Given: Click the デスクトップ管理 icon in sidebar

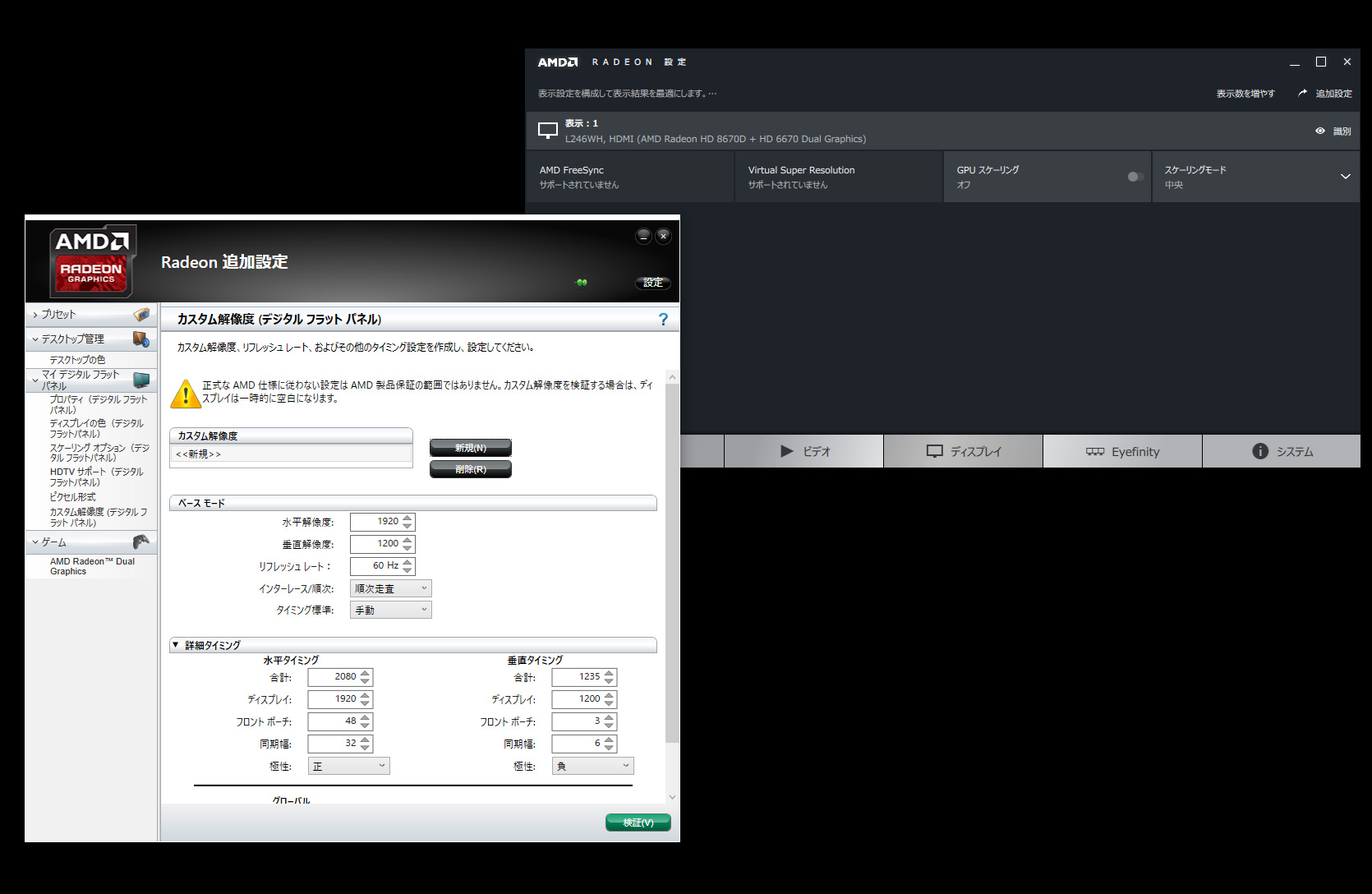Looking at the screenshot, I should tap(141, 339).
